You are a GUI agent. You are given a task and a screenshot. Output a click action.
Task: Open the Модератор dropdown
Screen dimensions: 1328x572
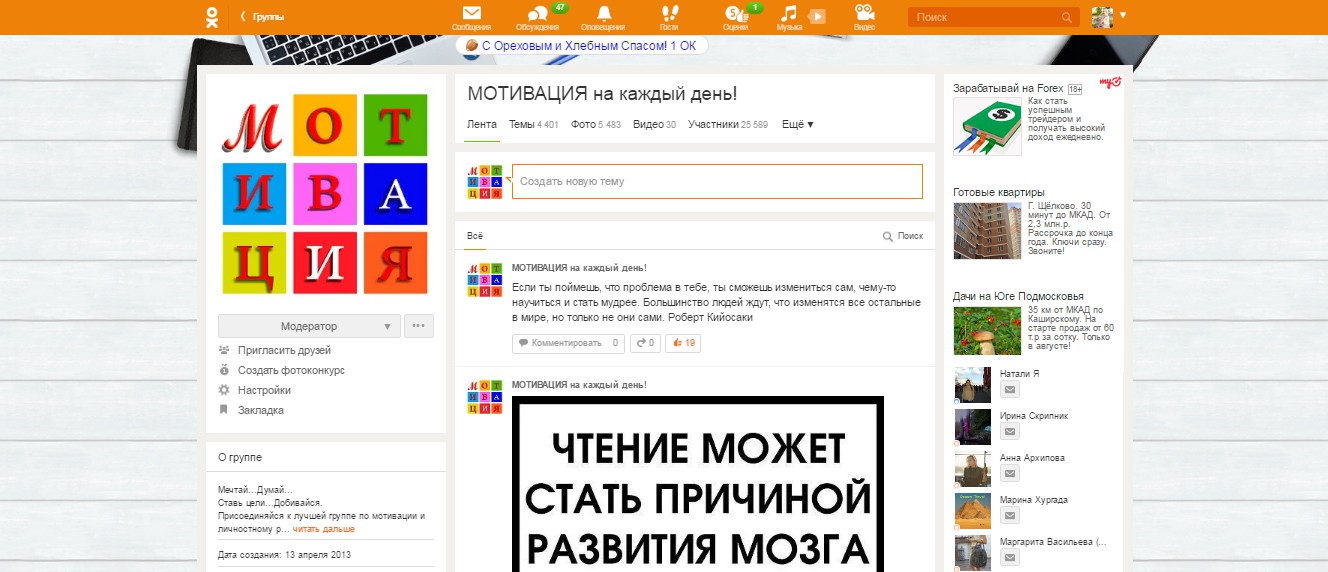[x=309, y=326]
